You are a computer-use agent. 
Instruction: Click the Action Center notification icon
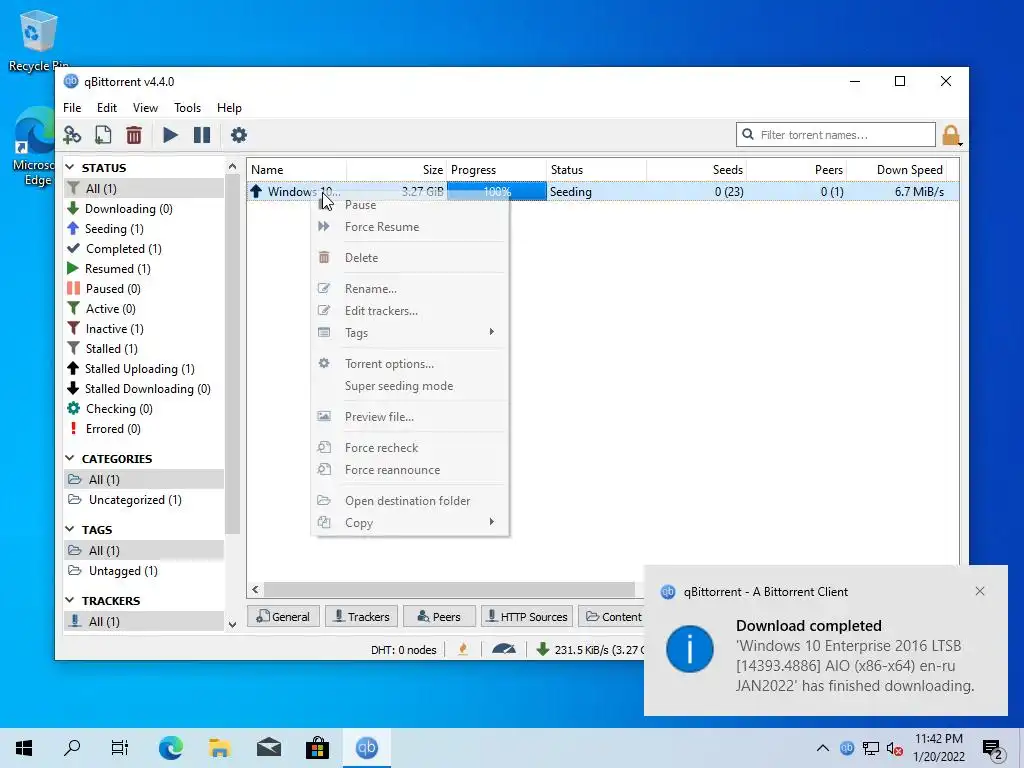(993, 749)
